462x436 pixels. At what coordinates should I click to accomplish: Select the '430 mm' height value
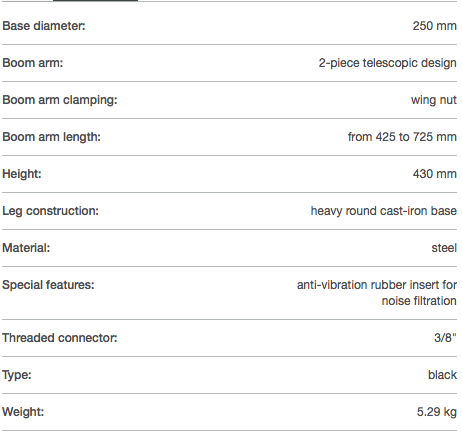point(435,174)
